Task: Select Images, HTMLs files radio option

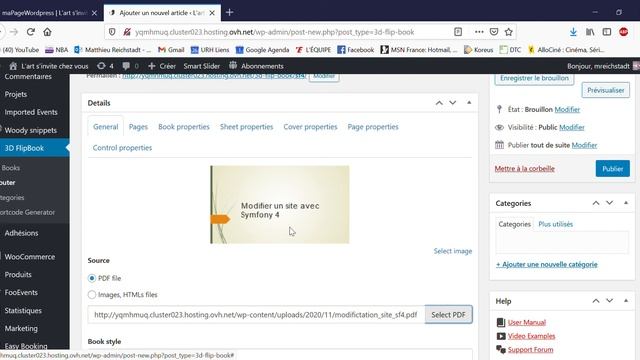Action: [92, 294]
